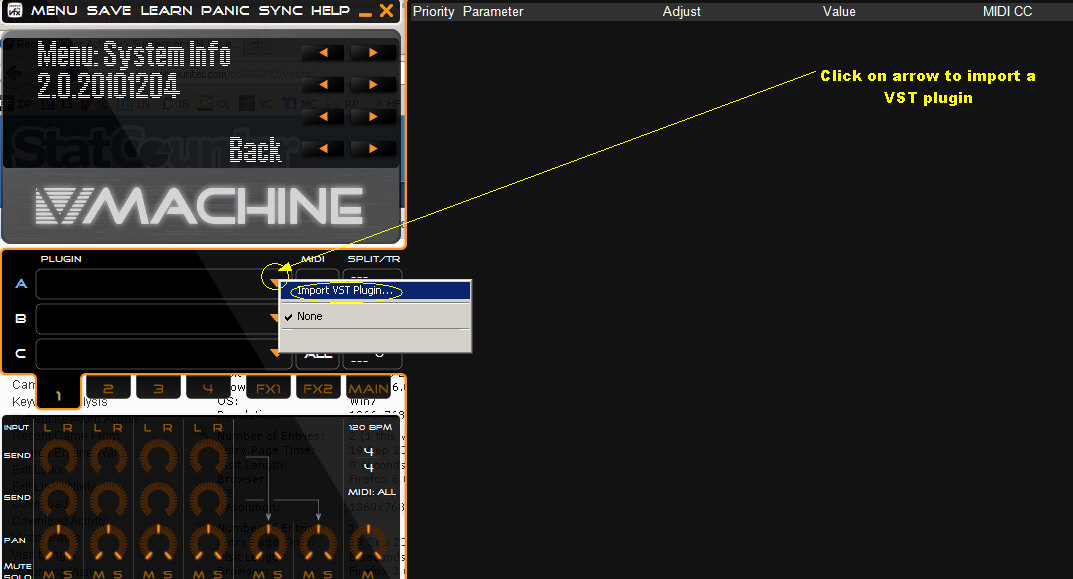Click Pan knob on third channel
The image size is (1073, 579).
click(x=158, y=543)
